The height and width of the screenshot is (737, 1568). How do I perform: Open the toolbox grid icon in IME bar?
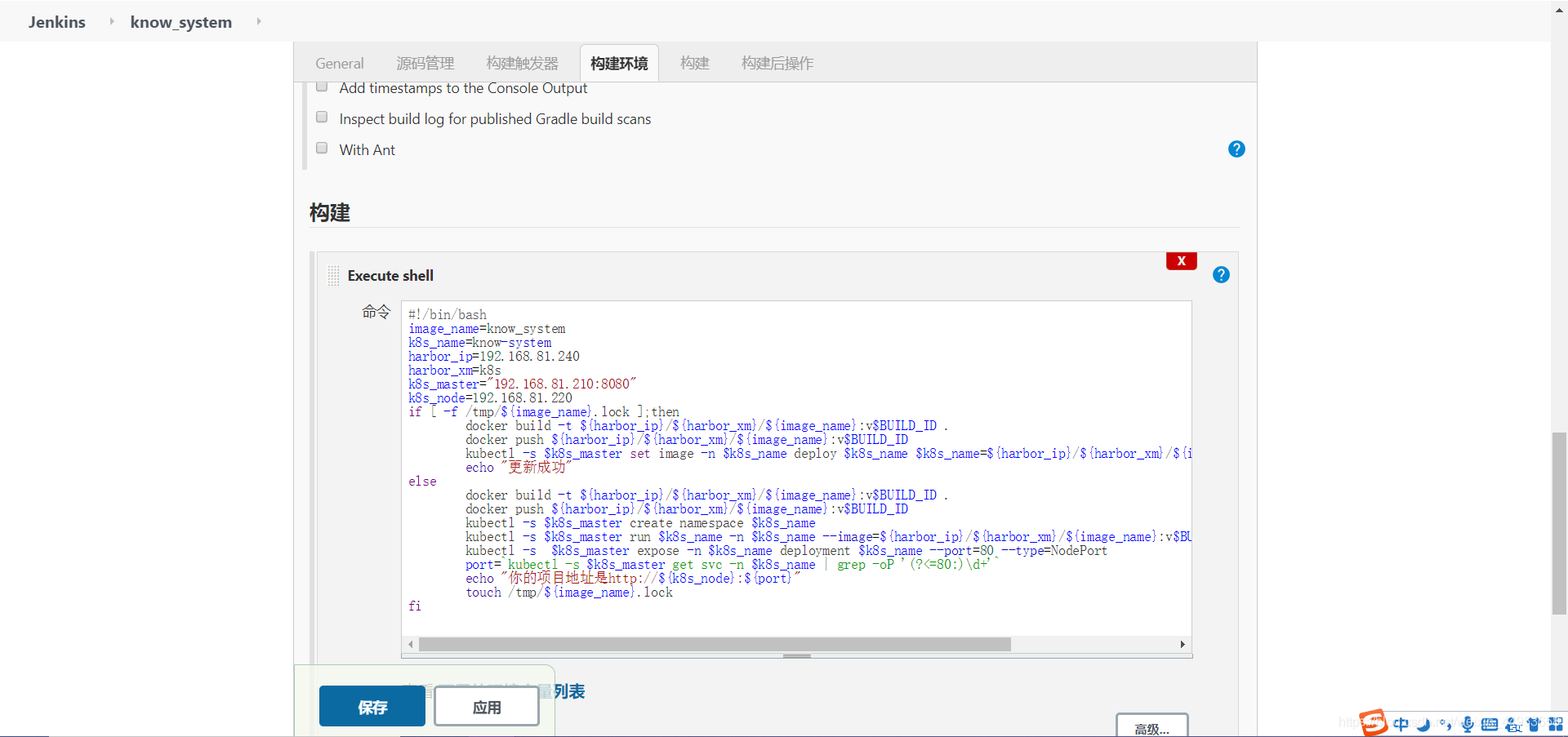[x=1556, y=724]
